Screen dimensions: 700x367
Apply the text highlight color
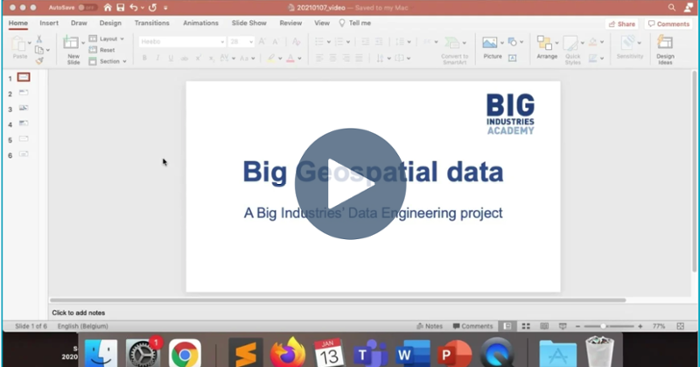[271, 58]
